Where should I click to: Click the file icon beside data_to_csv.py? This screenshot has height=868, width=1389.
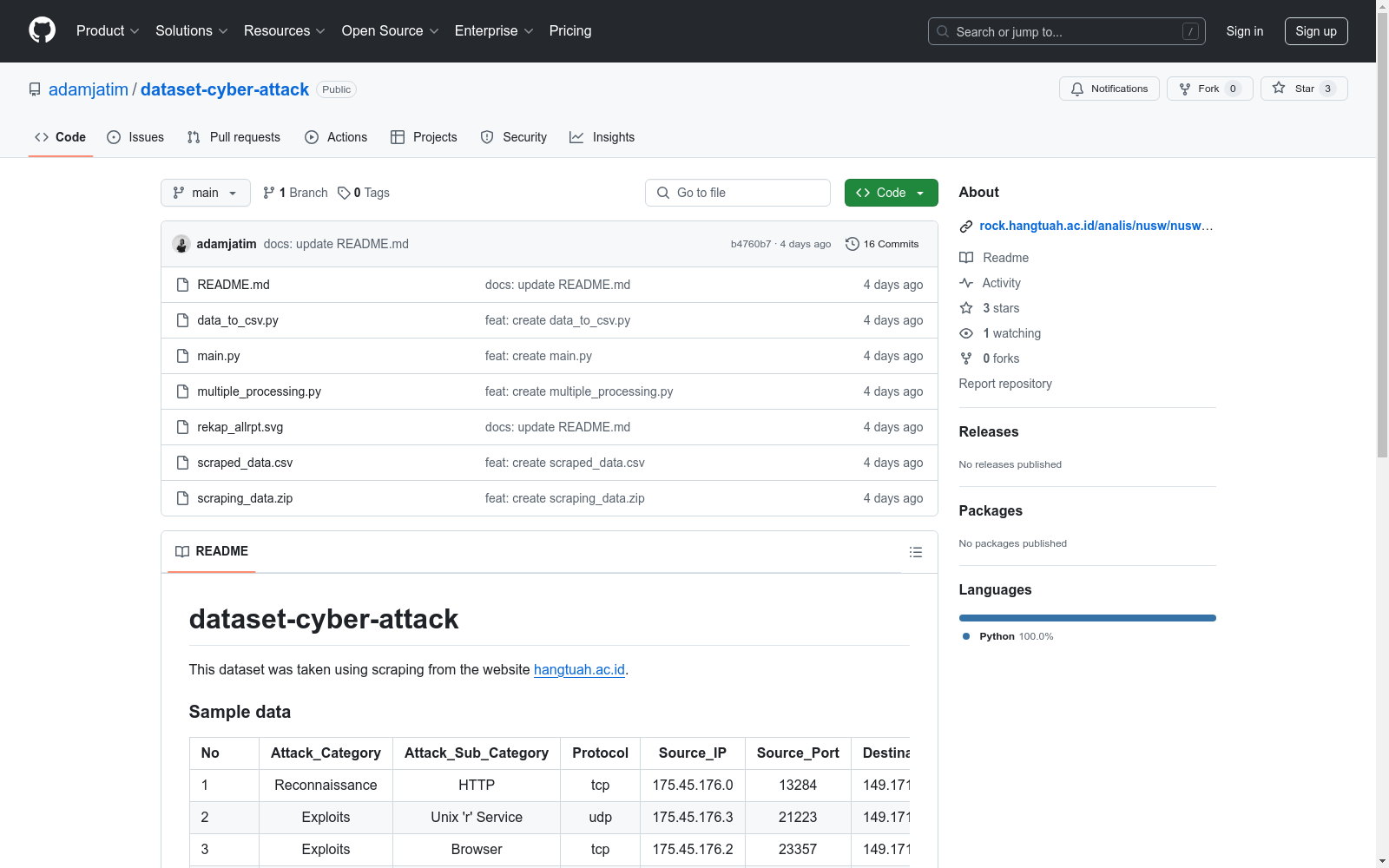pos(182,320)
